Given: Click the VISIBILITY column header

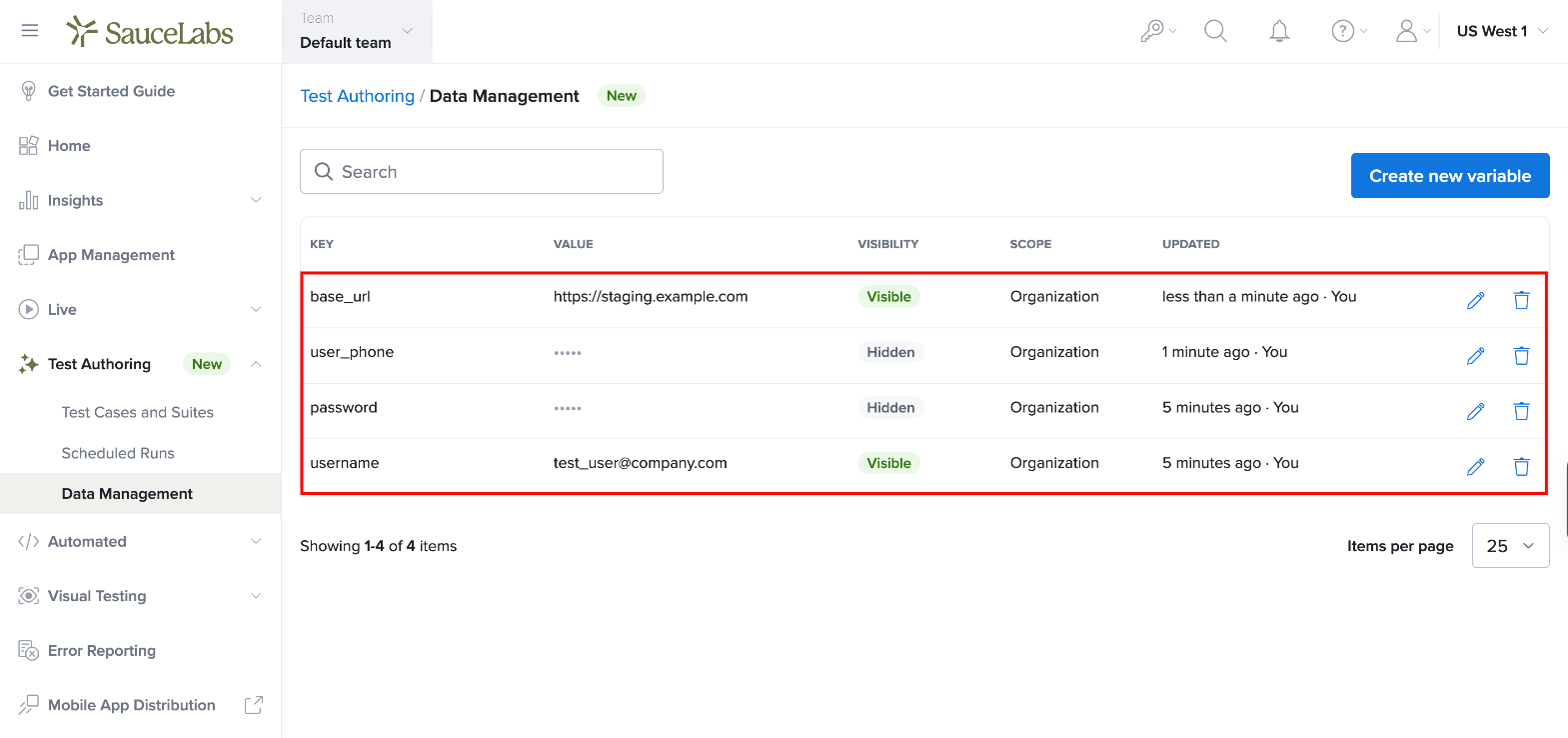Looking at the screenshot, I should 888,244.
